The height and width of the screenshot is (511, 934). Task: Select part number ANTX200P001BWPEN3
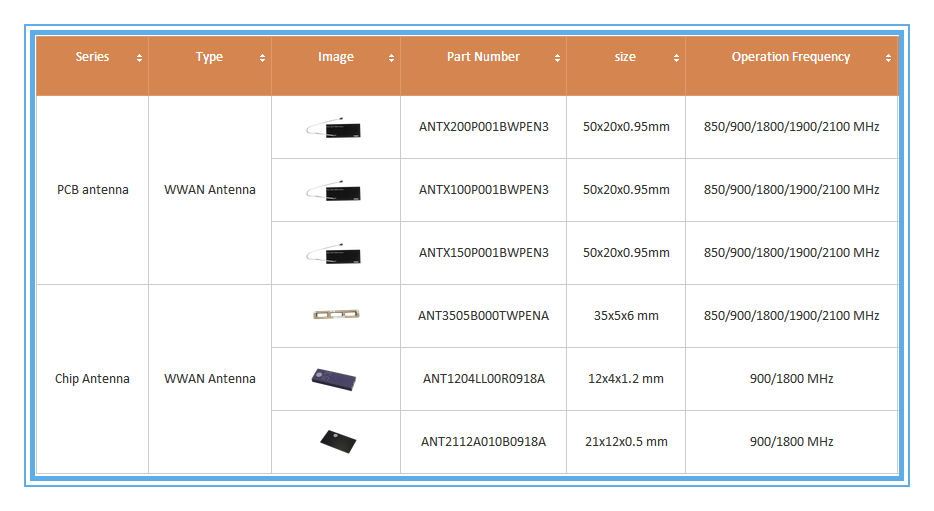pyautogui.click(x=483, y=127)
